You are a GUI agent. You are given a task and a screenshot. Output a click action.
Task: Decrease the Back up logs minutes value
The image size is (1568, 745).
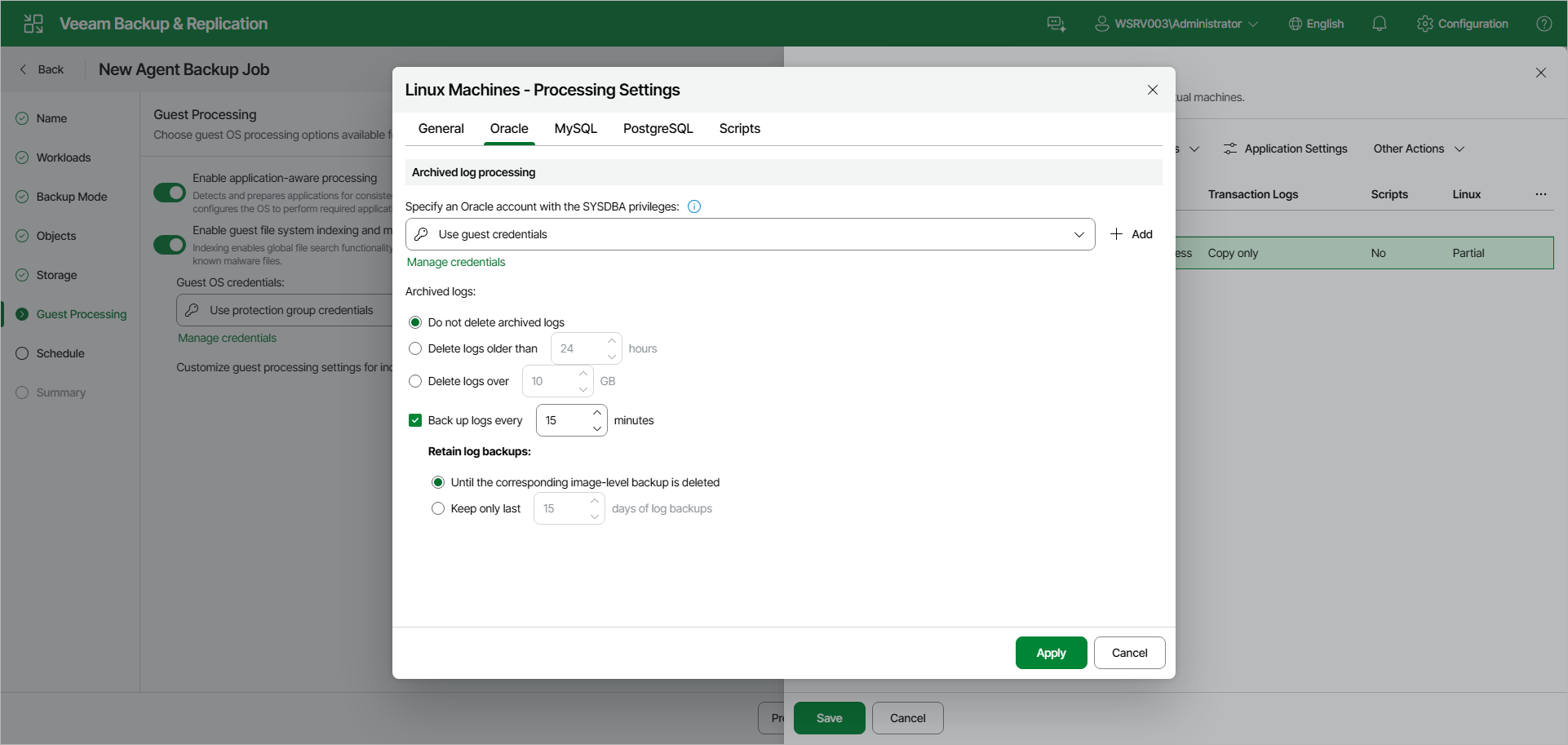point(597,428)
